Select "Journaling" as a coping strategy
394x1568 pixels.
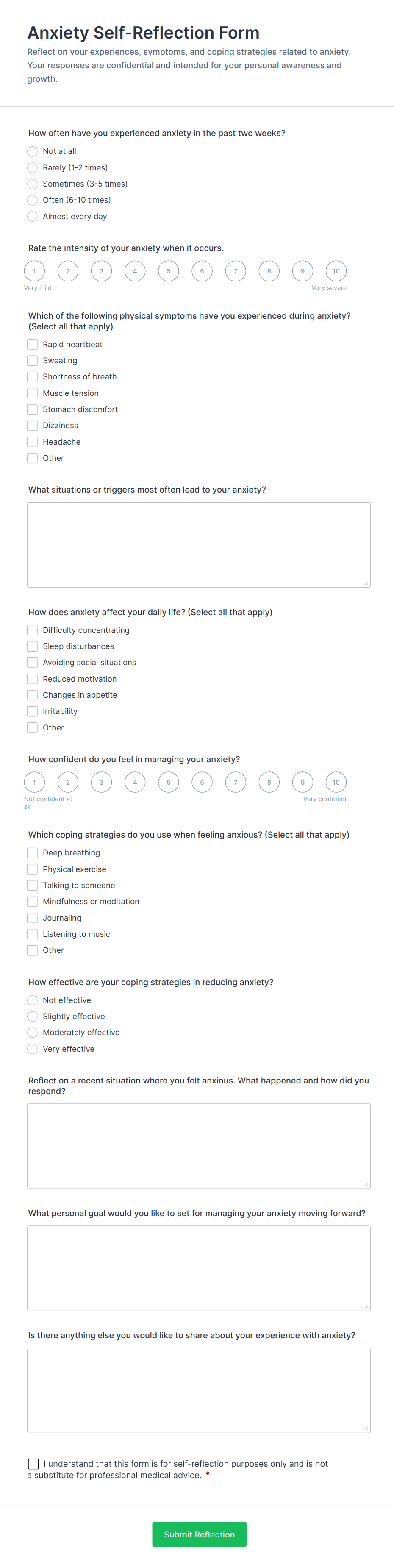click(x=32, y=917)
